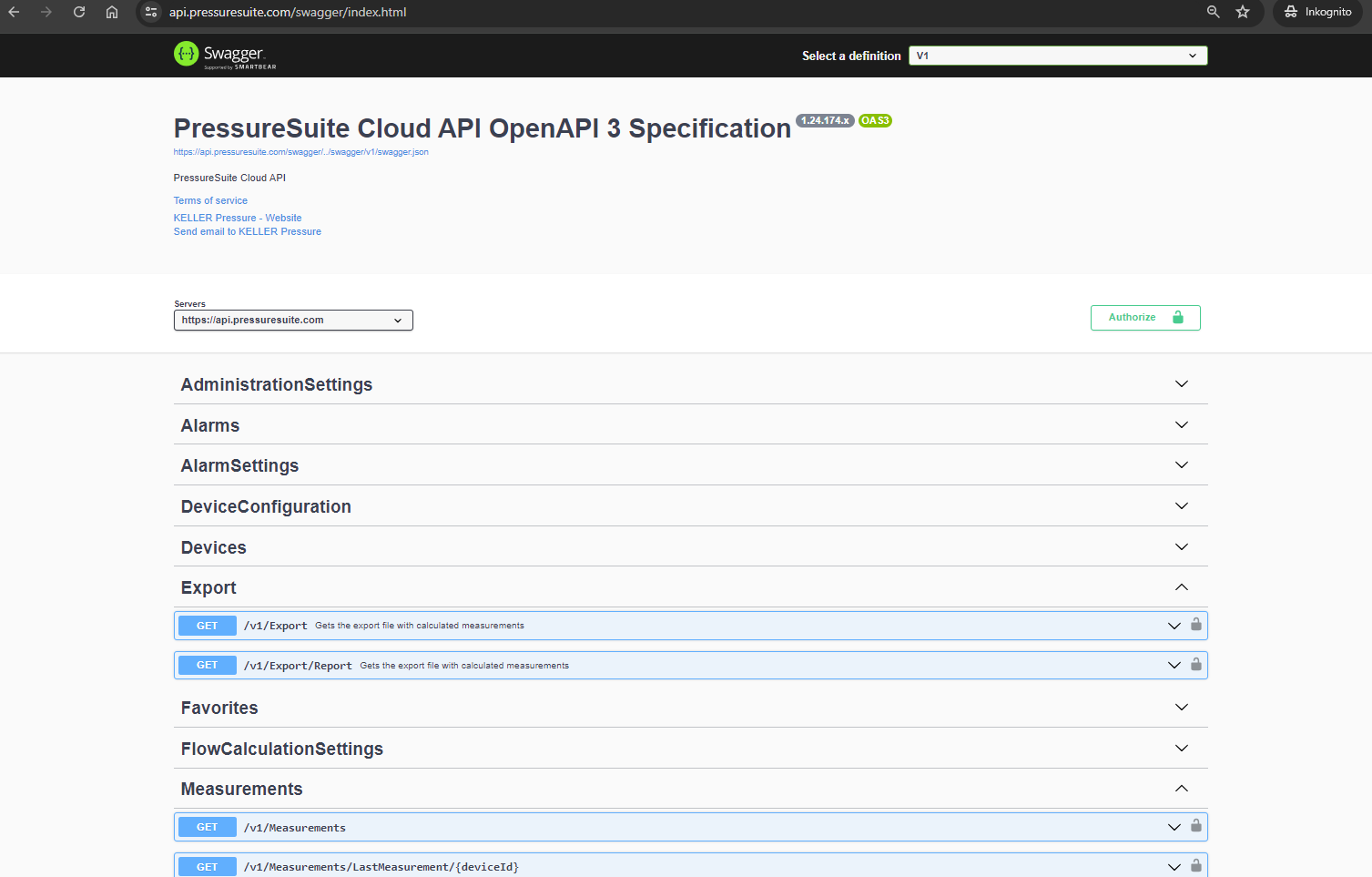Click the browser address bar URL
1372x877 pixels.
tap(288, 12)
